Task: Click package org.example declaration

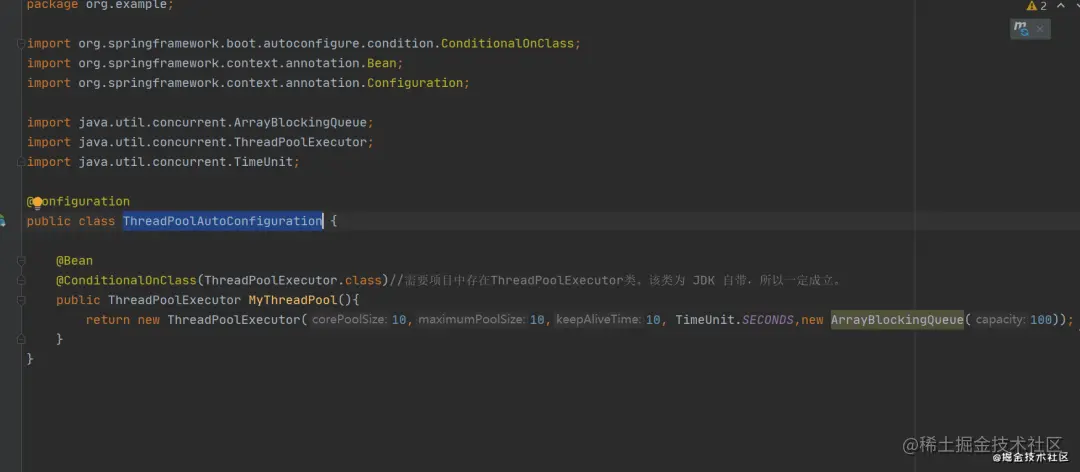Action: 100,5
